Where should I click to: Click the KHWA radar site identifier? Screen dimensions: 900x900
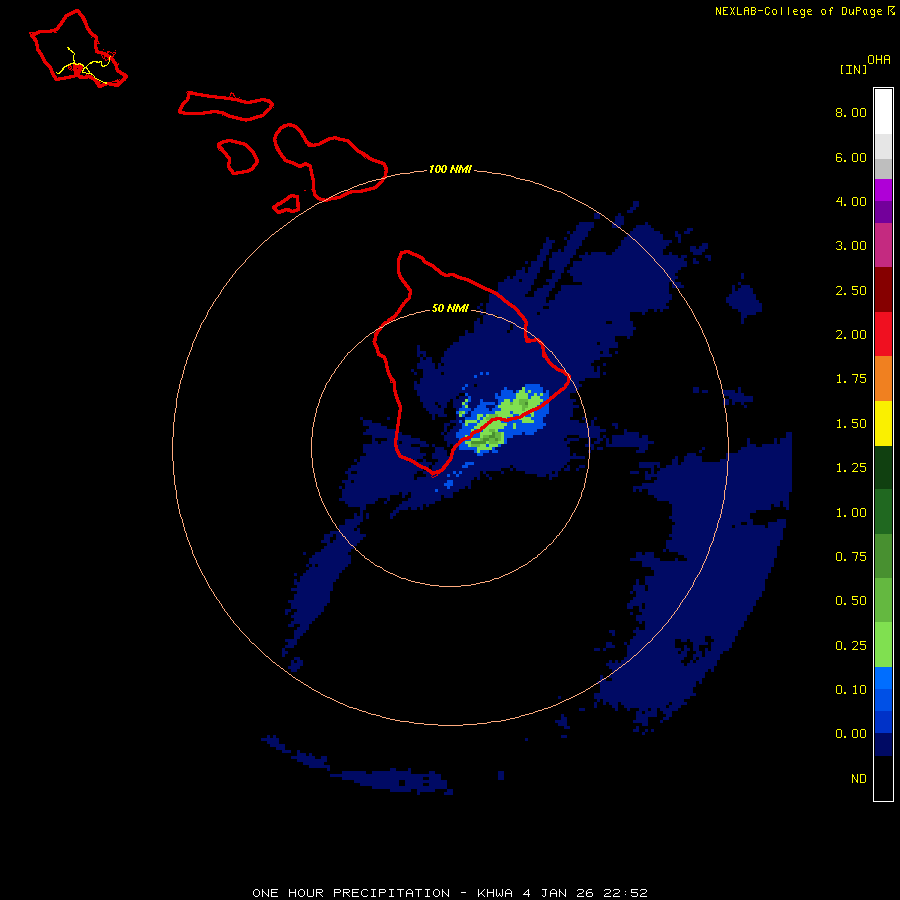(495, 893)
